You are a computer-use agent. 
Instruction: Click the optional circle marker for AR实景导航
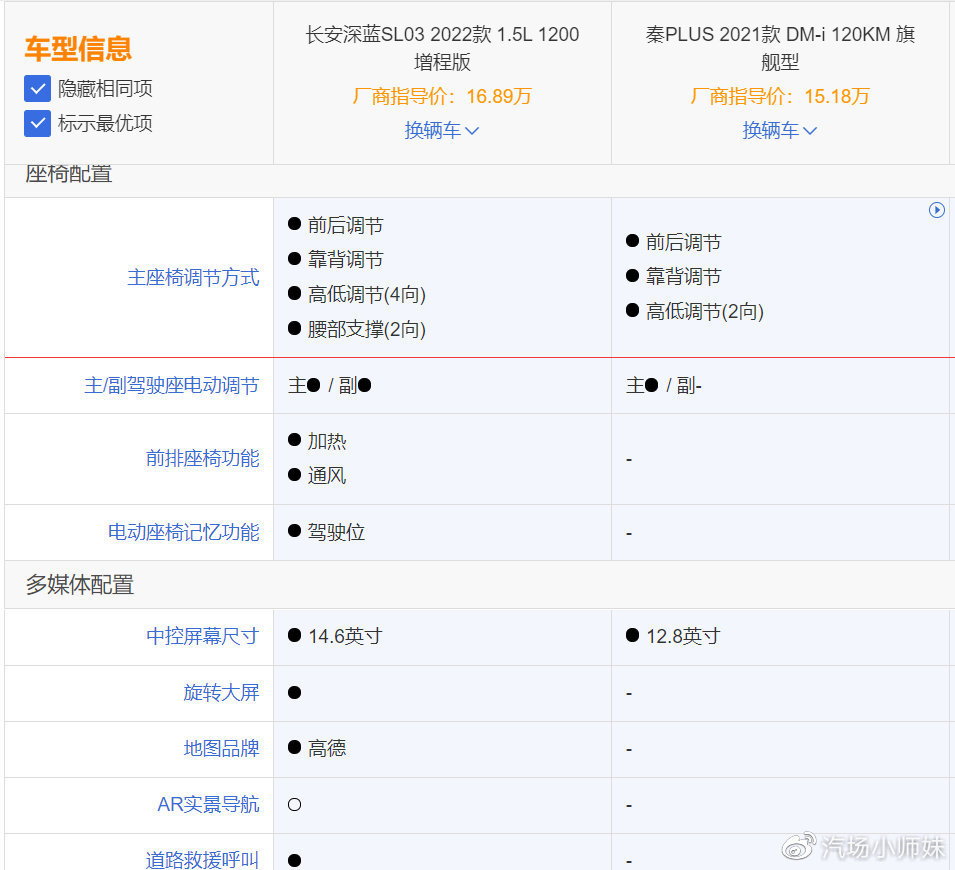[x=294, y=805]
